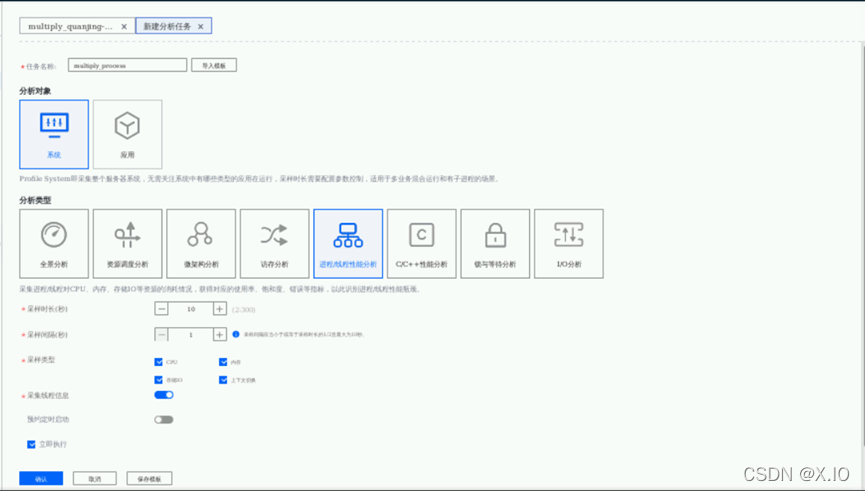Uncheck the CPU sampling type checkbox
The width and height of the screenshot is (865, 491).
click(x=159, y=362)
